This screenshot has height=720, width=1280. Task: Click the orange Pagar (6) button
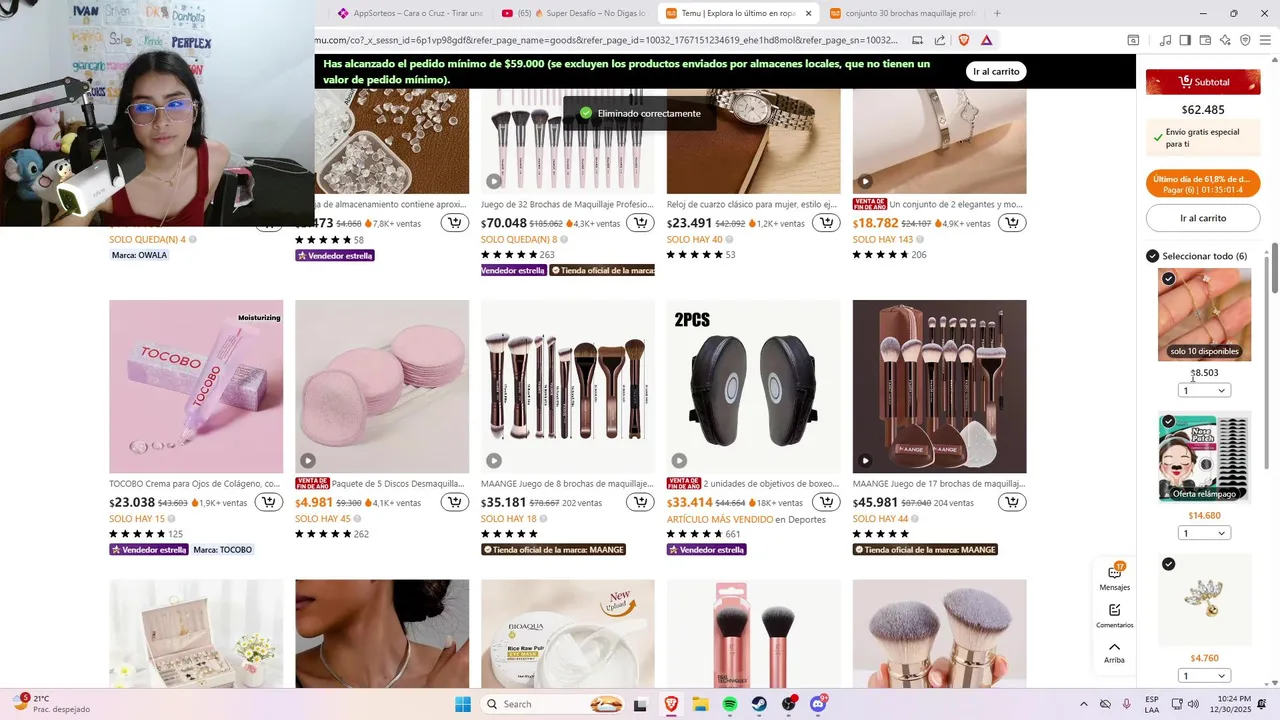[1203, 184]
